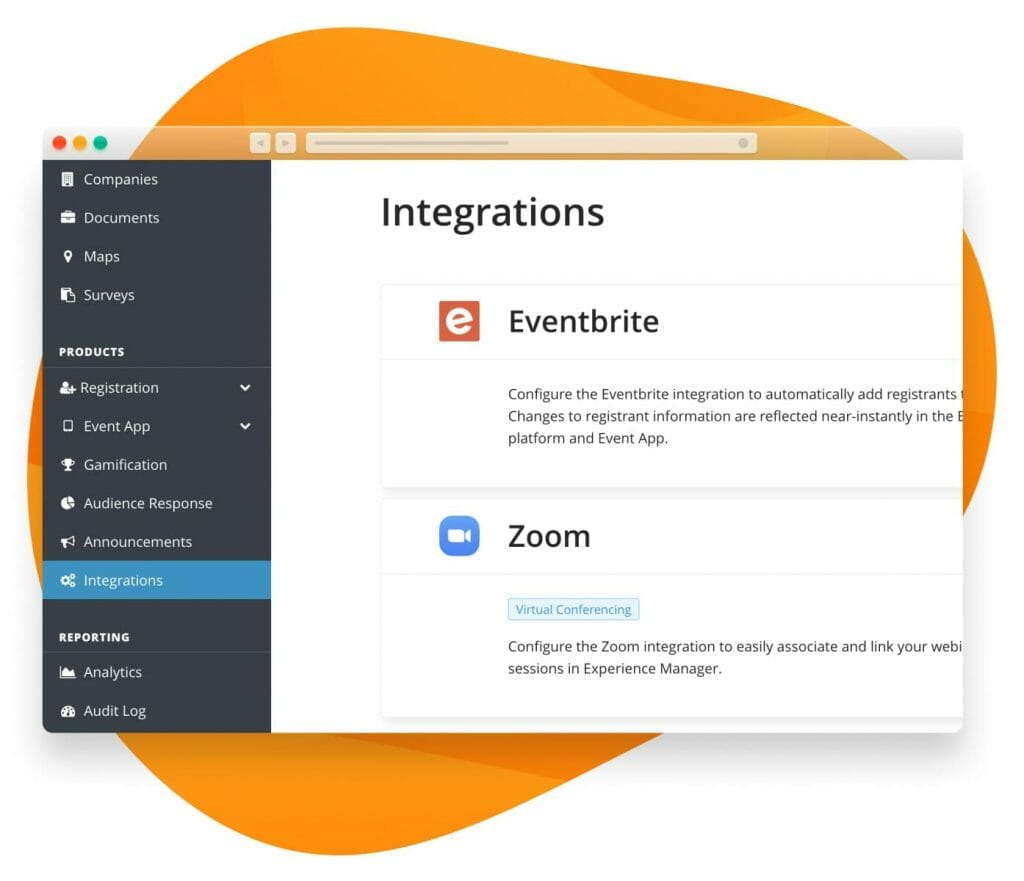Viewport: 1024px width, 881px height.
Task: Click the PRODUCTS section header
Action: coord(91,351)
